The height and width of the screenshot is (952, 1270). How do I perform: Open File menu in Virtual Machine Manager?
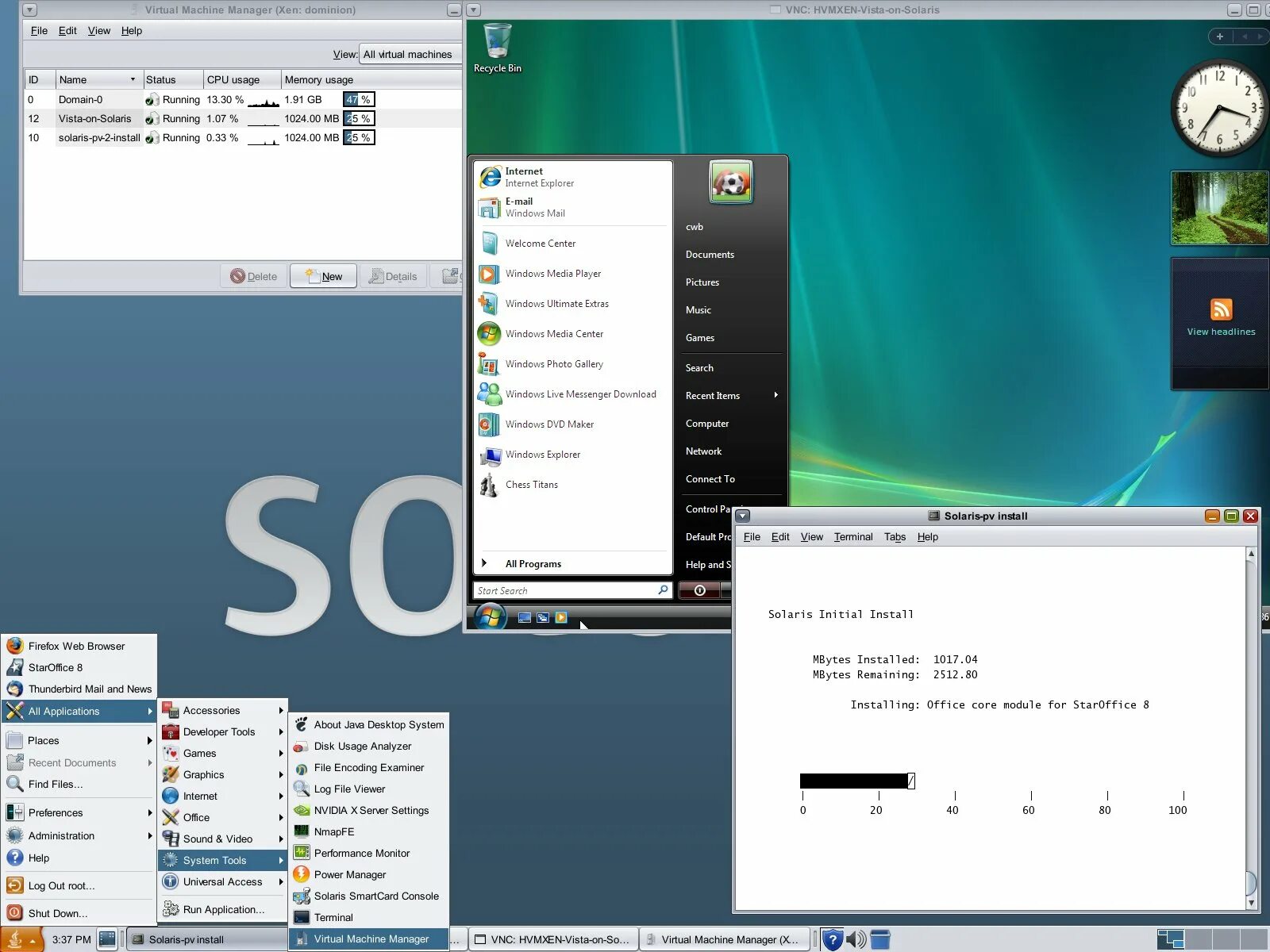point(39,30)
